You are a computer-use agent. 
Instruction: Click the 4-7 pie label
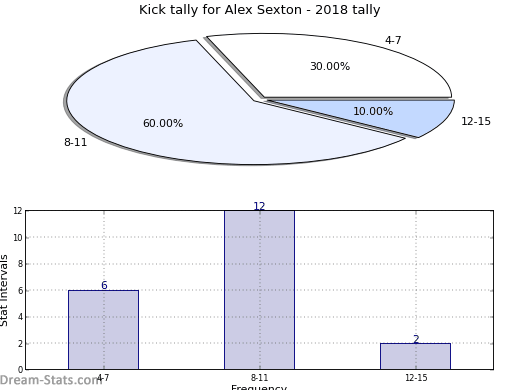[x=393, y=40]
